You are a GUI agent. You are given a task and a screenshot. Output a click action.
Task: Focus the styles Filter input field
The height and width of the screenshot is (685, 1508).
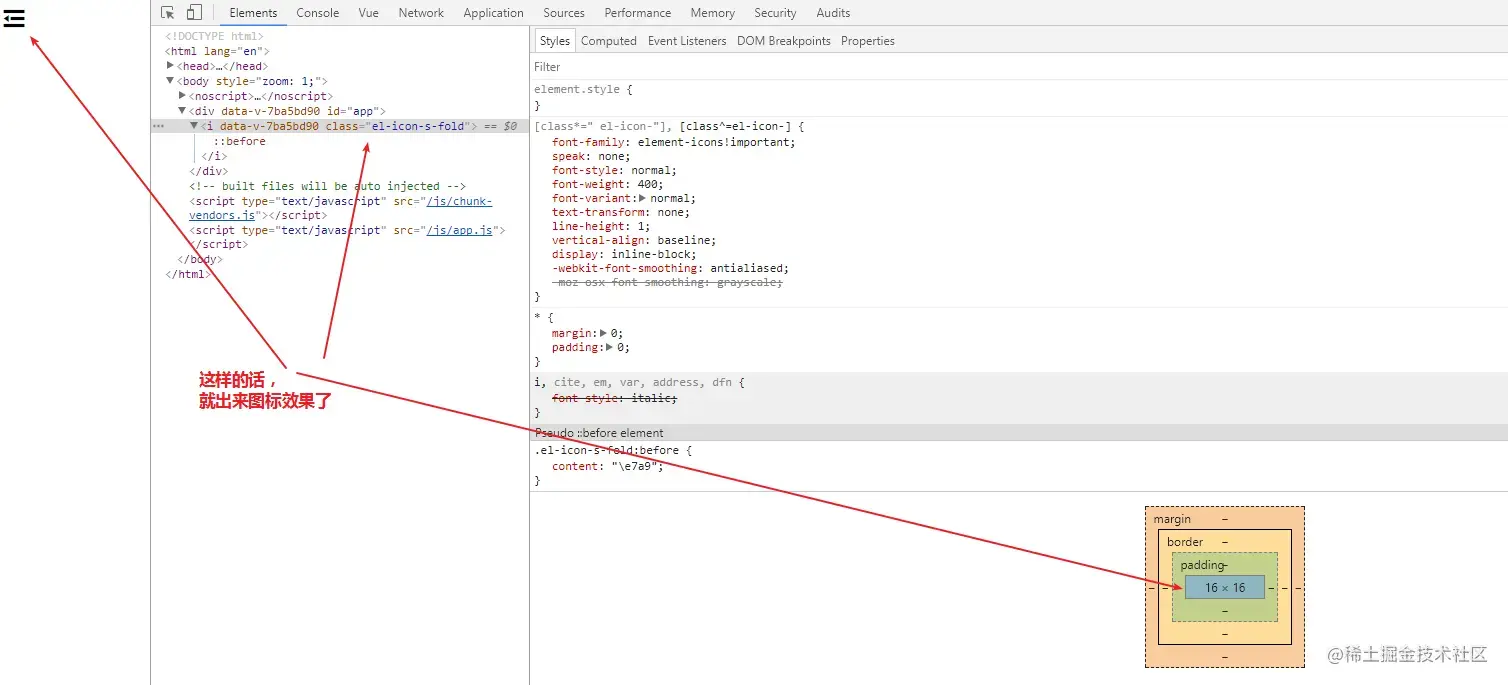tap(1020, 67)
